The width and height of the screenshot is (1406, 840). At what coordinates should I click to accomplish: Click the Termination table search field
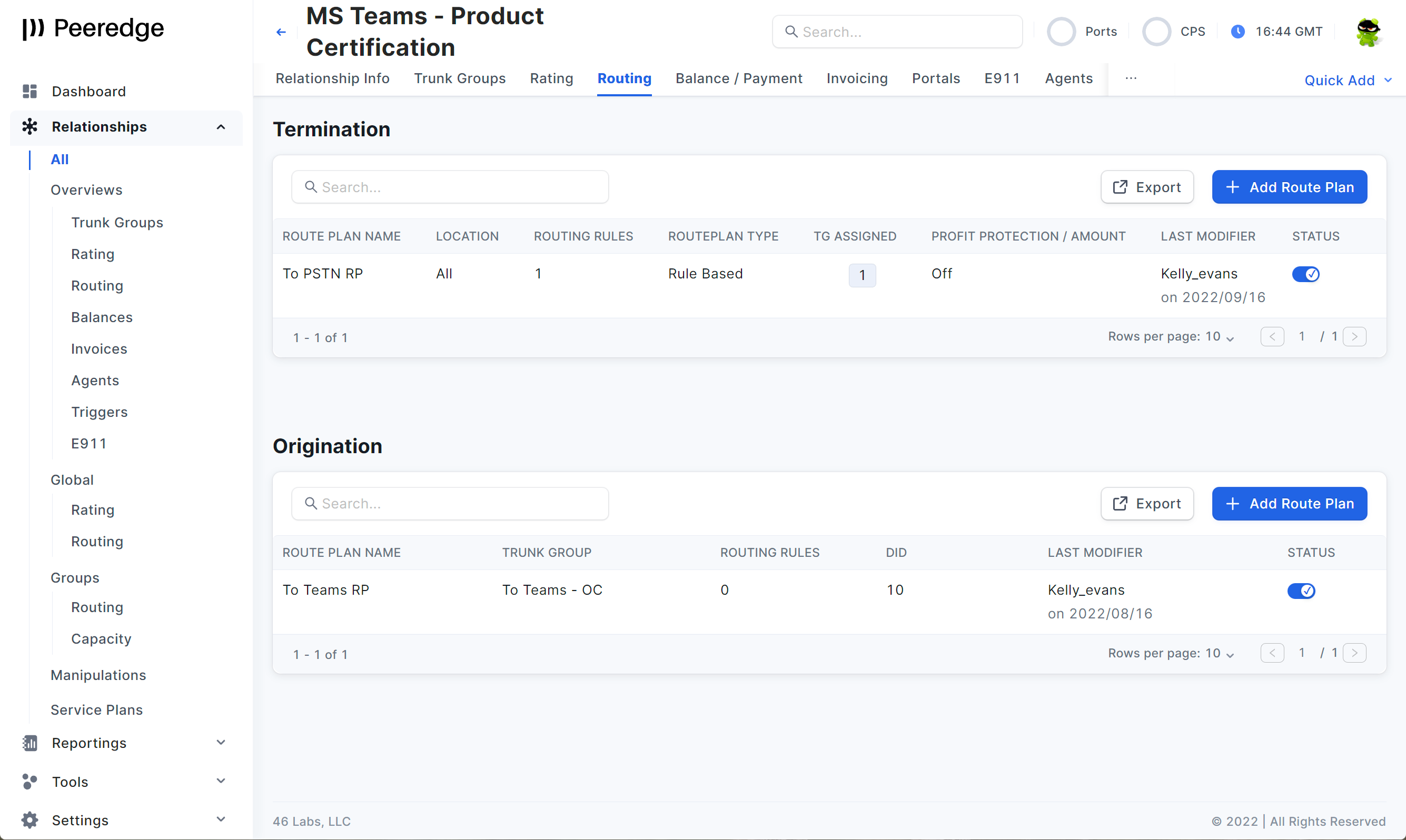450,187
